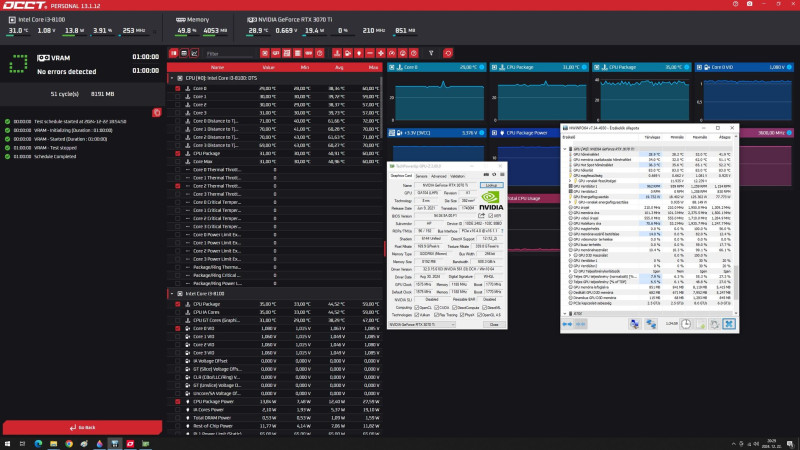This screenshot has height=450, width=800.
Task: Toggle the OpenCL checkbox in GPU-Z
Action: (417, 308)
